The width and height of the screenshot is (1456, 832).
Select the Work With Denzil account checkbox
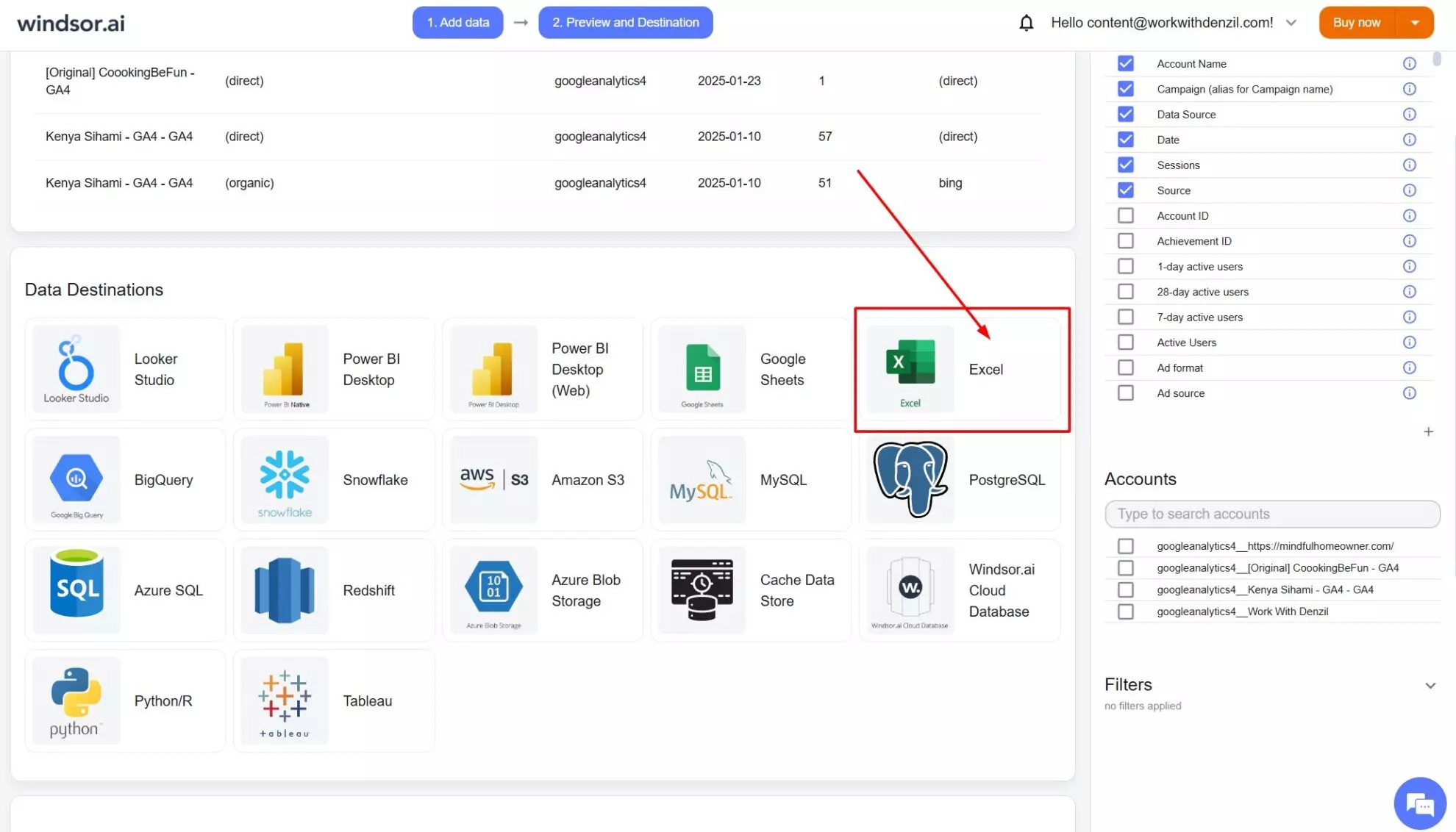(1125, 612)
